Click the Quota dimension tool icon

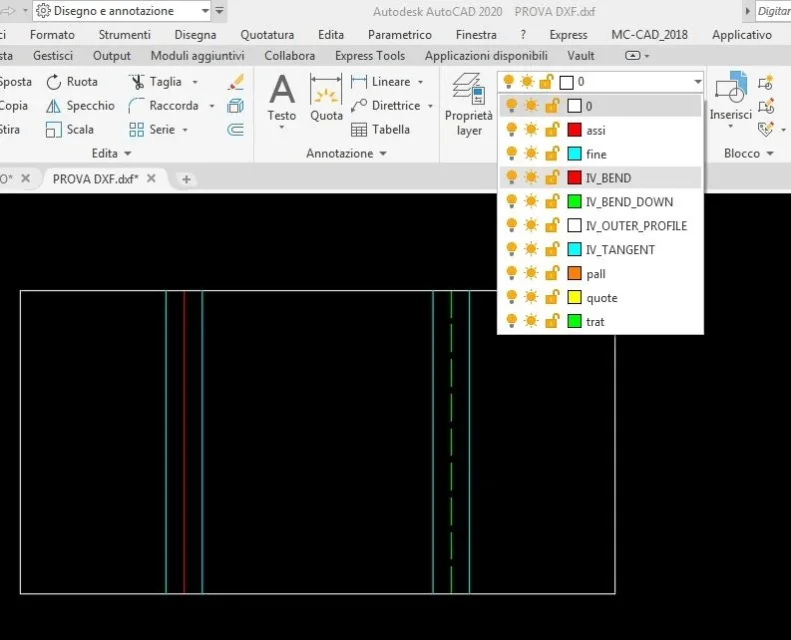[x=326, y=89]
